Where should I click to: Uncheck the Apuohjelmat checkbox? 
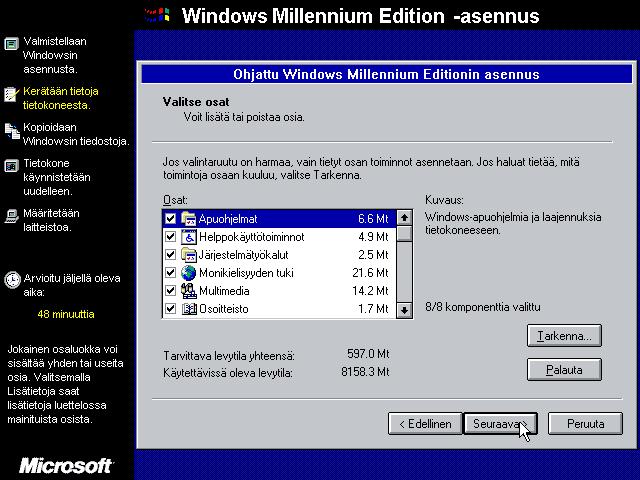coord(170,219)
